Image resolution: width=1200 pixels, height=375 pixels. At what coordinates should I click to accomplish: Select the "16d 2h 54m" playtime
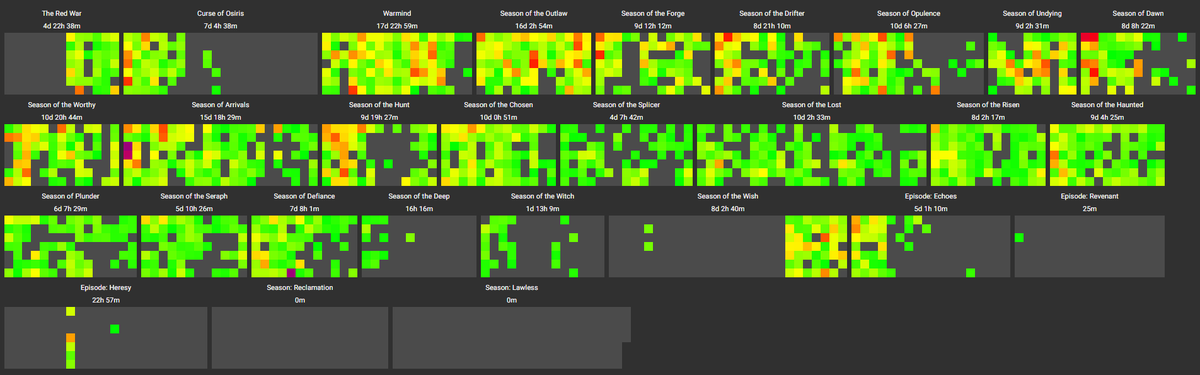(x=533, y=25)
